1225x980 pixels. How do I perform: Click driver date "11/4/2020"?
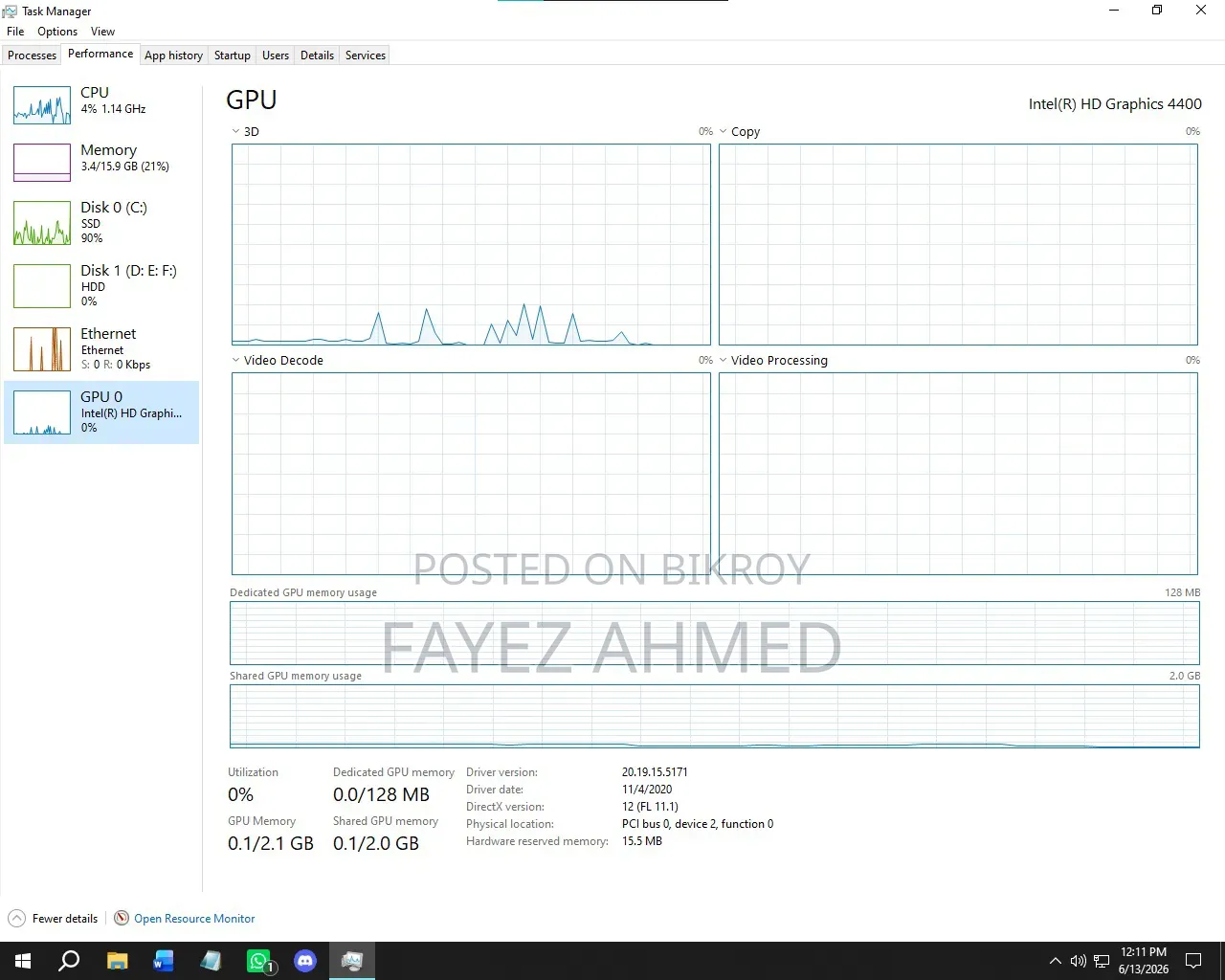pyautogui.click(x=647, y=790)
